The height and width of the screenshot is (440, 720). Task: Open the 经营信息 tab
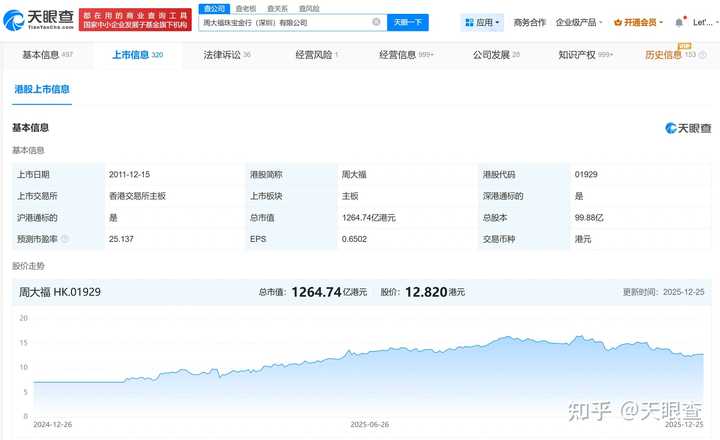[406, 55]
